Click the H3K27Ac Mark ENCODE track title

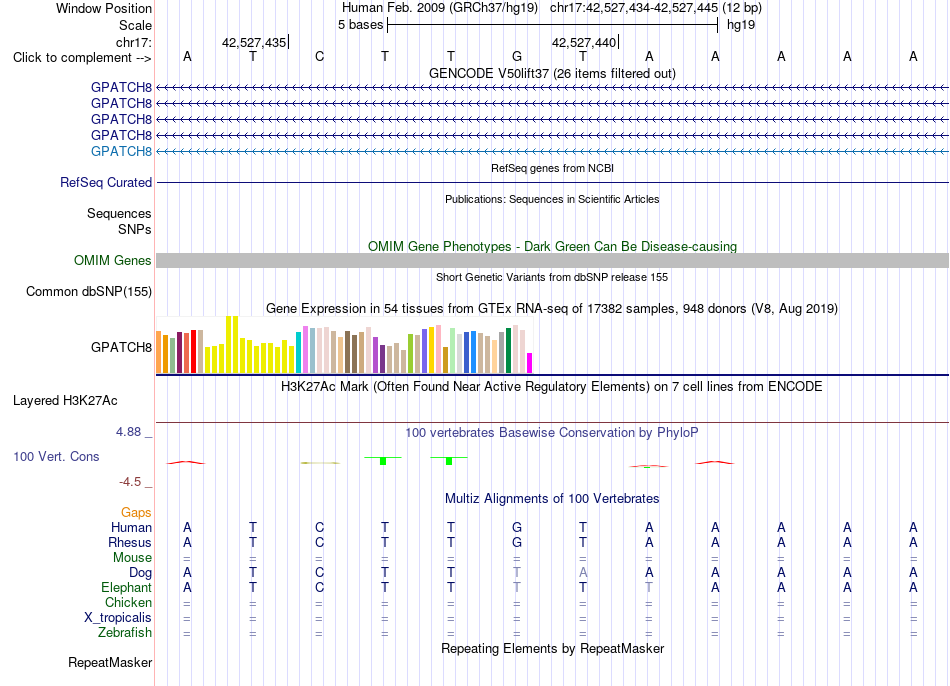[x=552, y=387]
